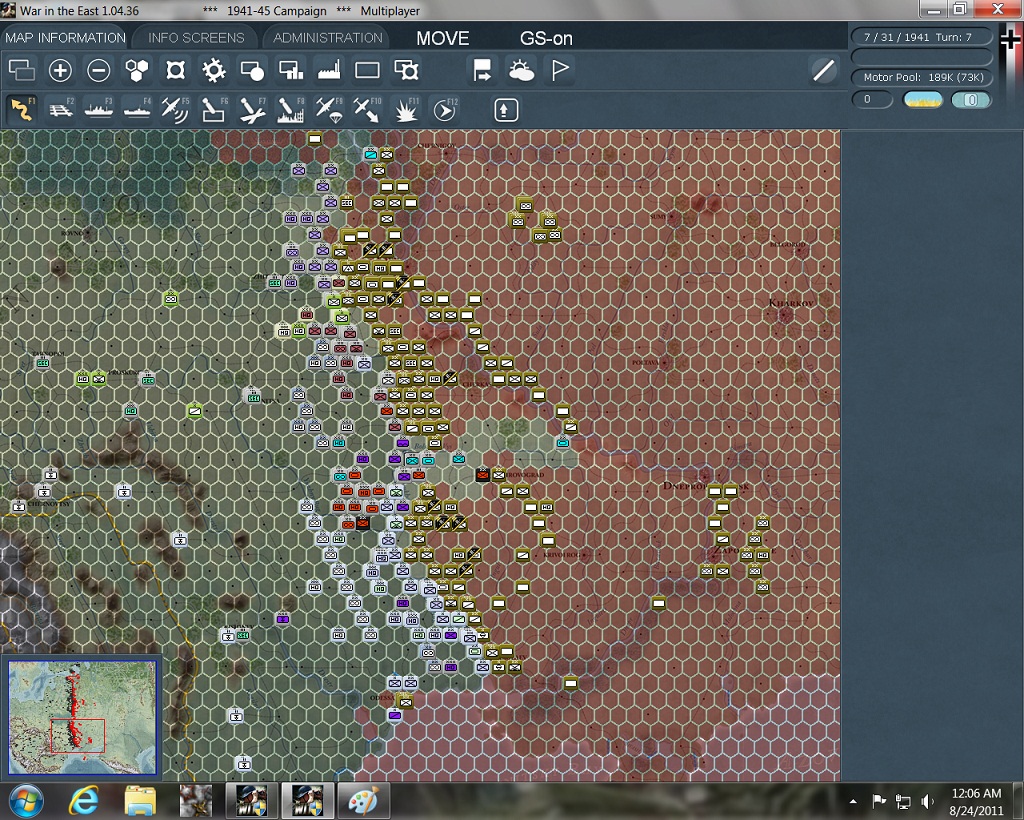Click the rectangle-with-unit-frame icon
The image size is (1024, 820).
click(406, 70)
